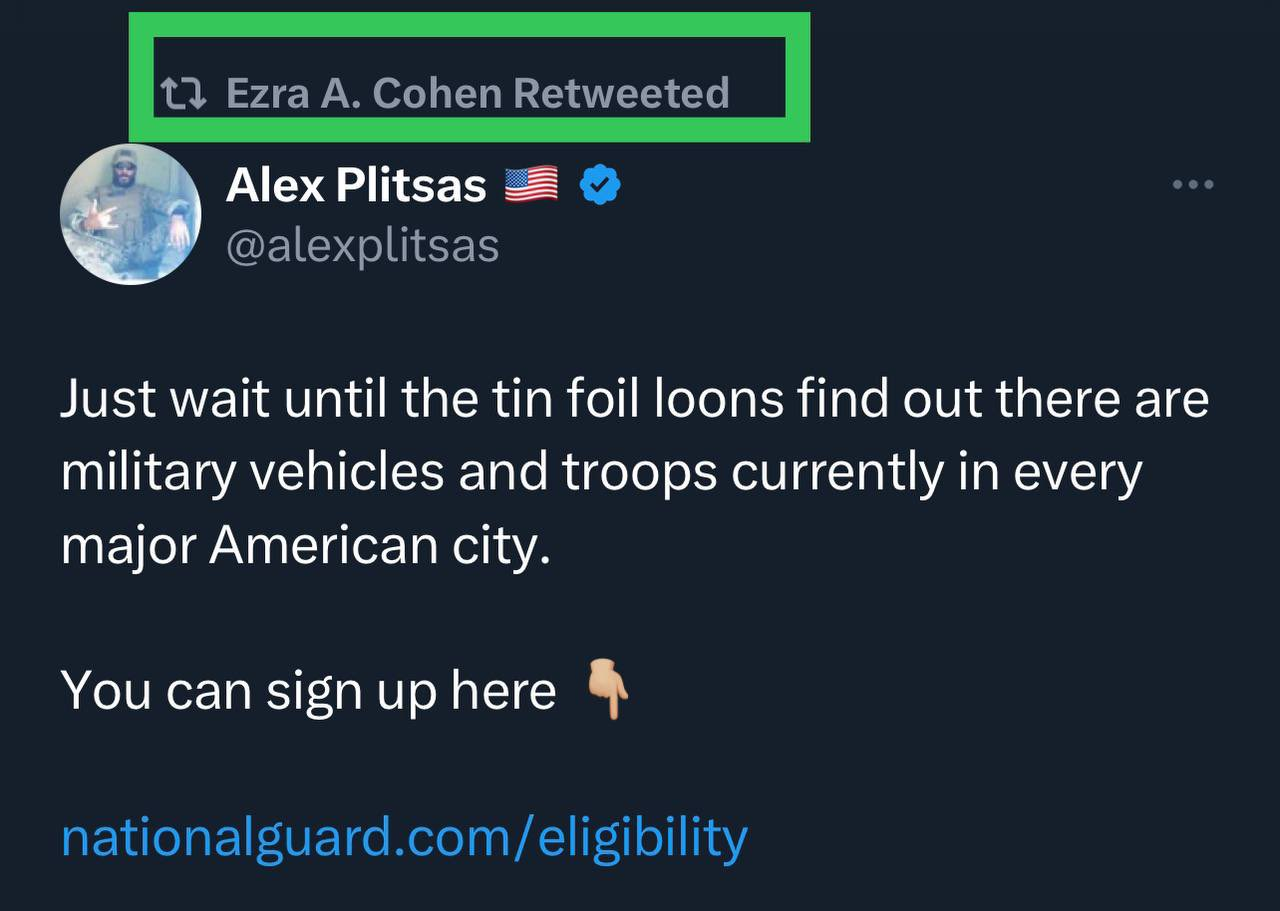This screenshot has width=1280, height=911.
Task: Open the @alexplitsas handle
Action: pyautogui.click(x=362, y=245)
